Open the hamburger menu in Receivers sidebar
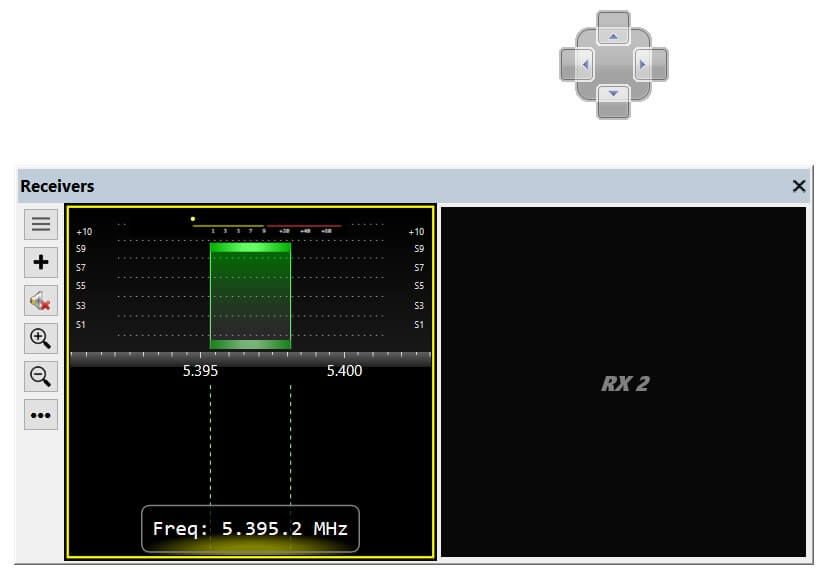Image resolution: width=833 pixels, height=584 pixels. (41, 224)
